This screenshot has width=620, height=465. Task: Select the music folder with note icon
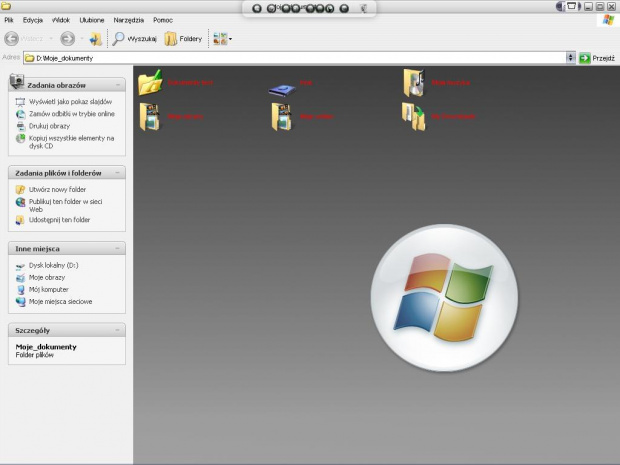(414, 82)
